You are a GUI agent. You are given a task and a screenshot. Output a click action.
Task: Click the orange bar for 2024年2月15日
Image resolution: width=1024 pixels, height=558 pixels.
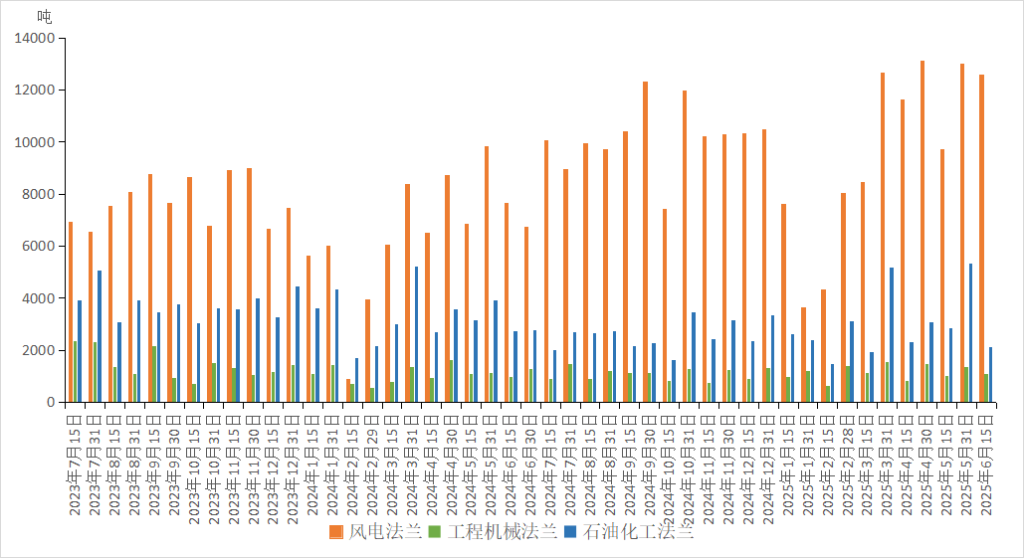348,391
